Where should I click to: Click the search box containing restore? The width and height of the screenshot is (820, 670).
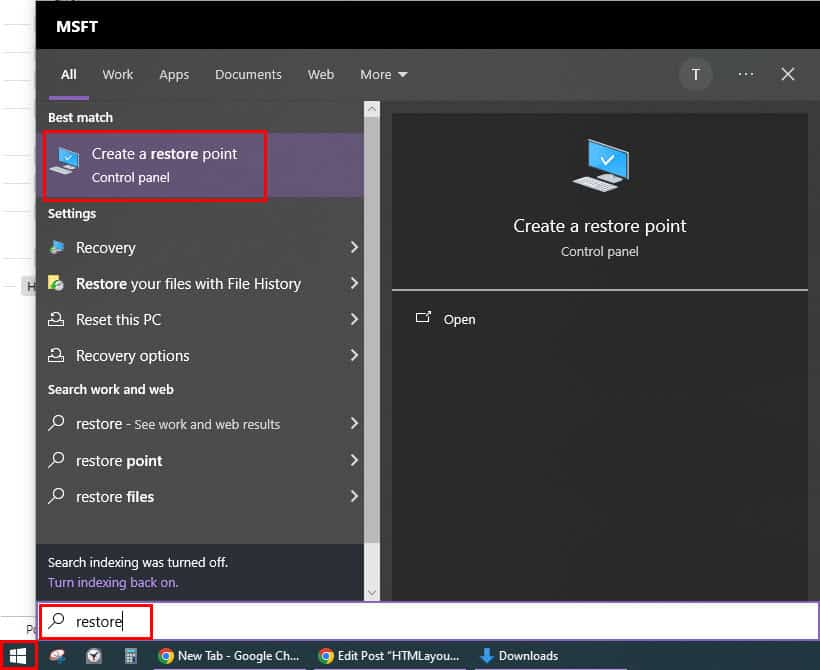[x=429, y=621]
